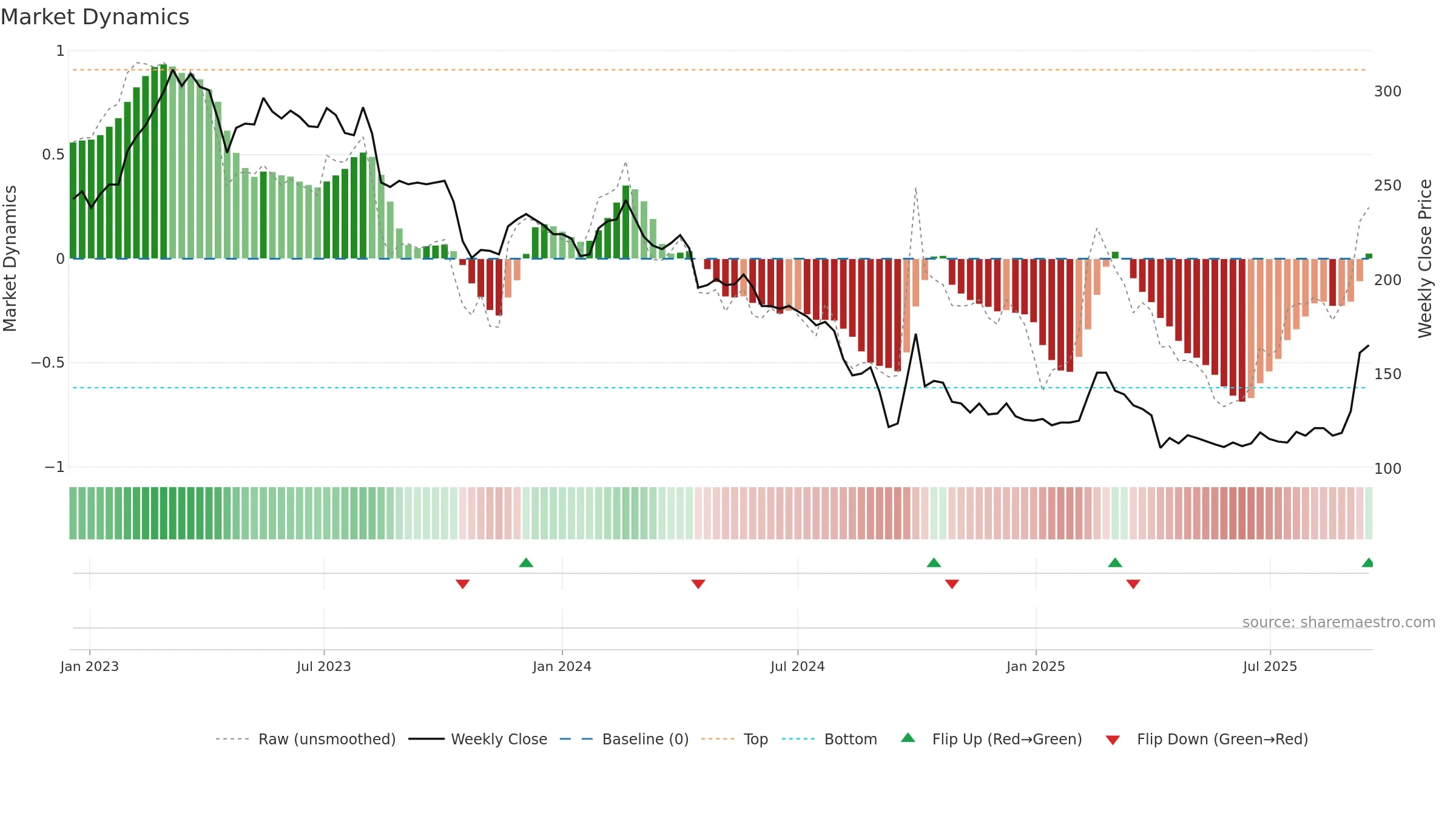Screen dimensions: 1456x819
Task: Click the Jul 2023 axis label
Action: point(324,666)
